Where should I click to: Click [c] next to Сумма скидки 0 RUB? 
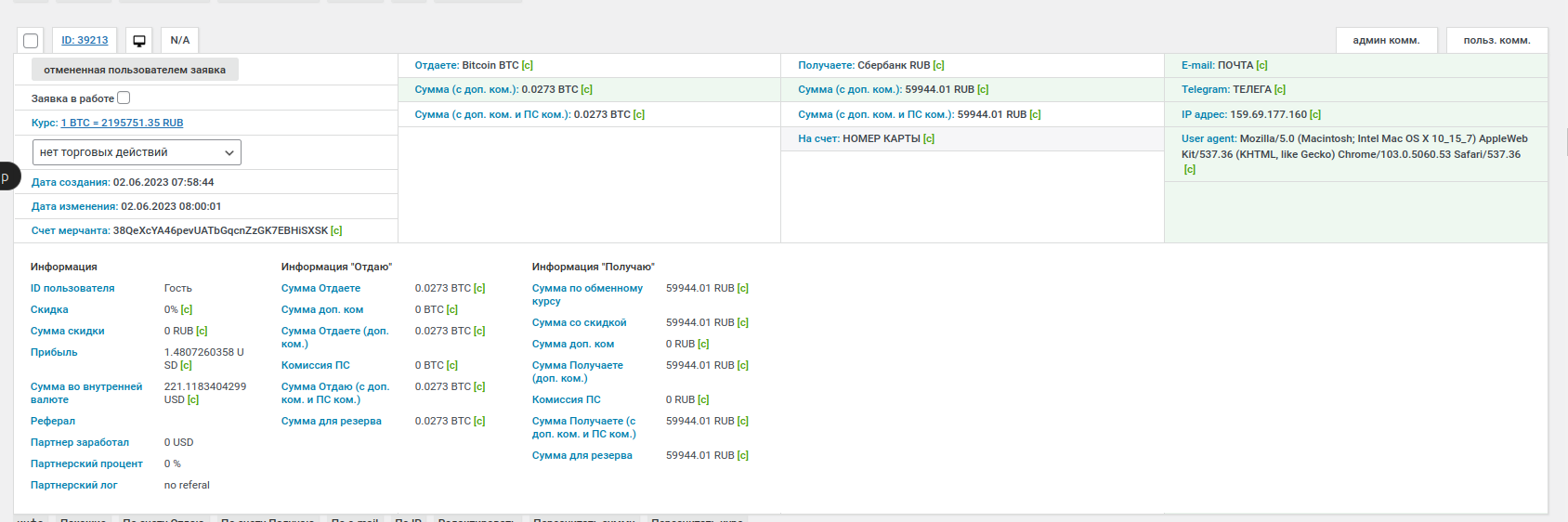pyautogui.click(x=202, y=331)
